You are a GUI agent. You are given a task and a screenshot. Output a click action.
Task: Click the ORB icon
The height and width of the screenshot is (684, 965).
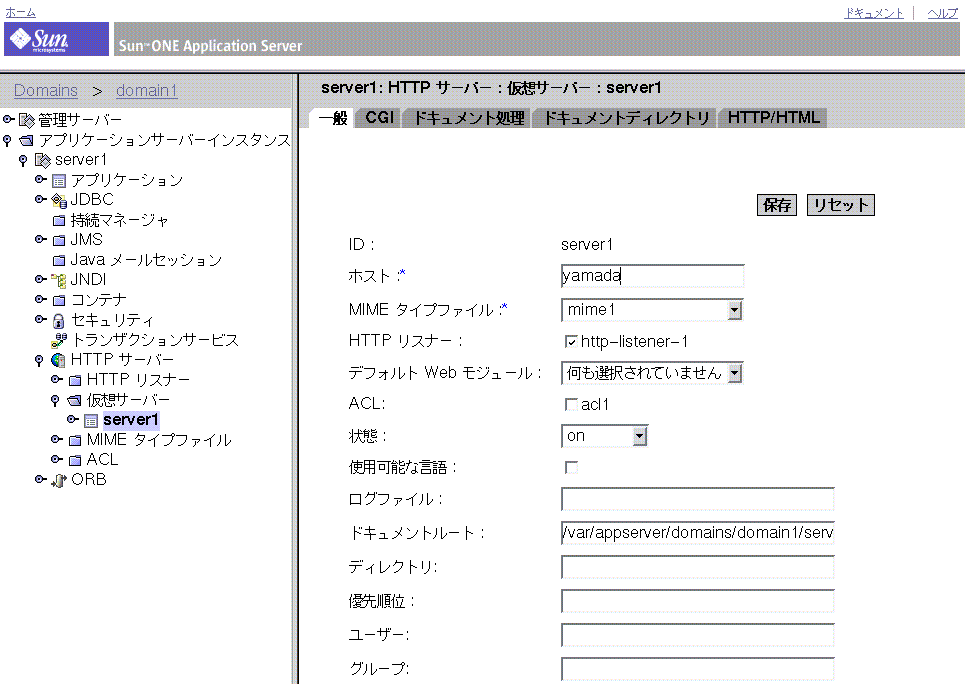58,480
